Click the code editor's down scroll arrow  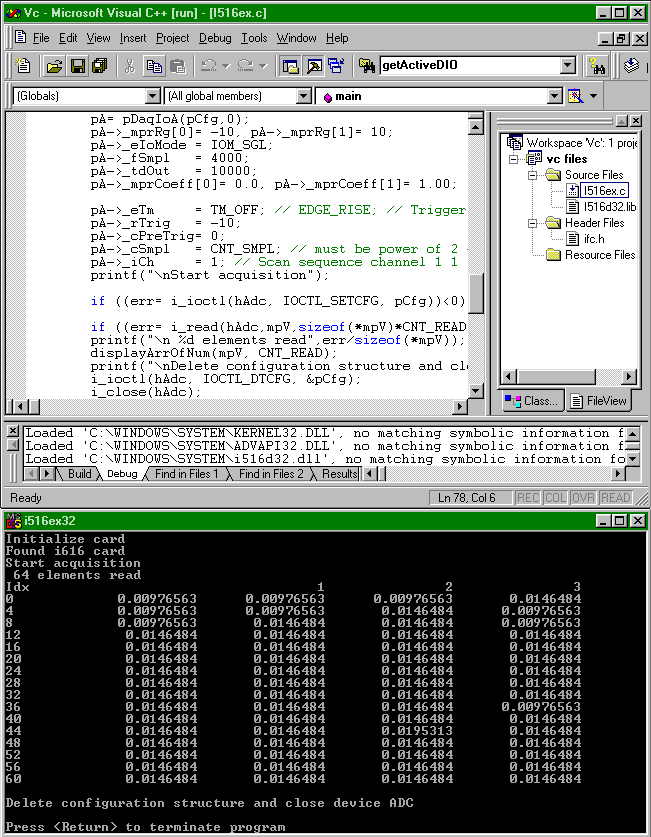(x=475, y=391)
